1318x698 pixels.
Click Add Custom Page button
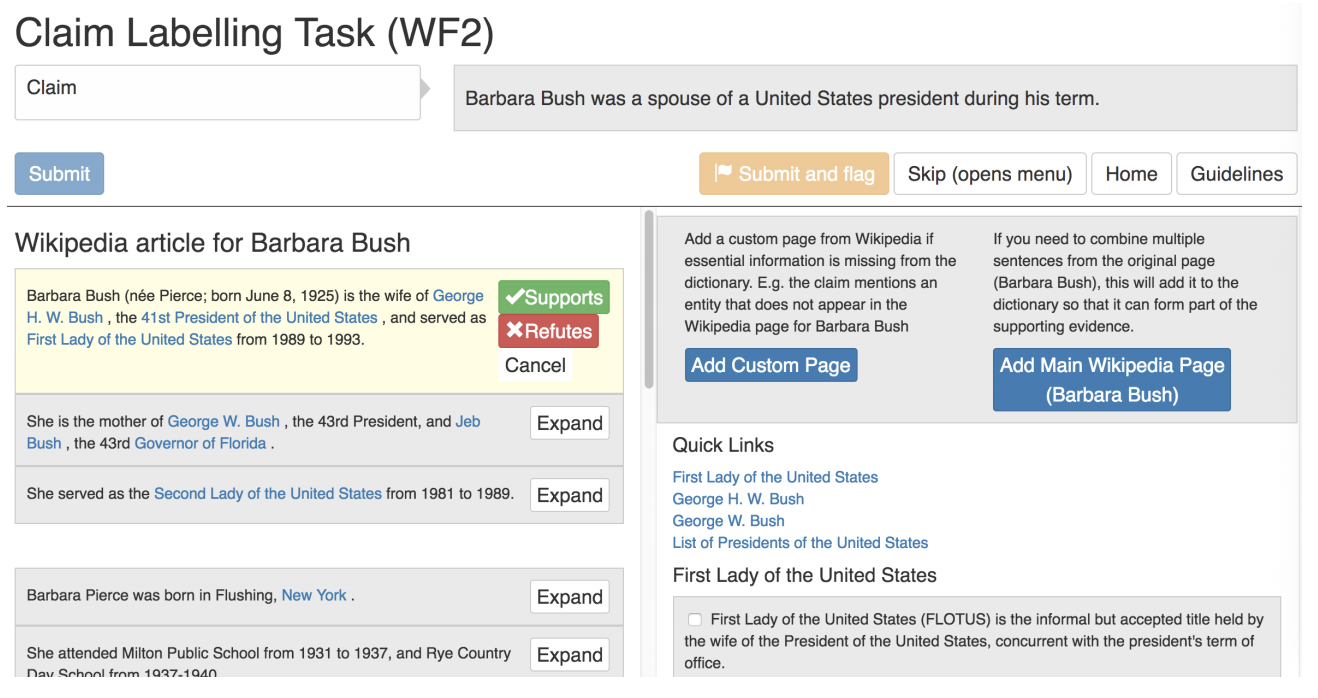[x=770, y=365]
